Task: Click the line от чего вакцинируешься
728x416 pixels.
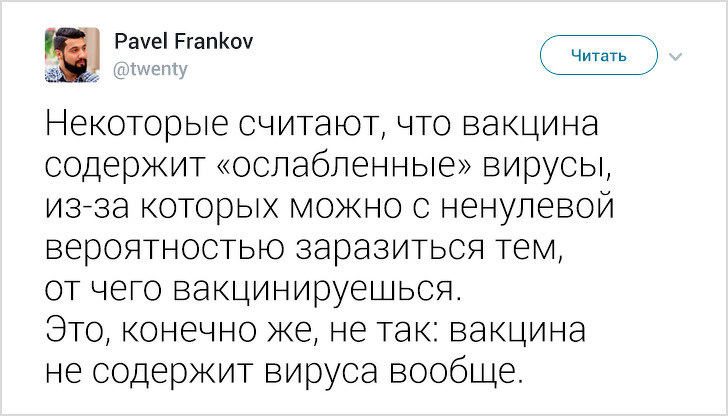Action: (x=254, y=290)
